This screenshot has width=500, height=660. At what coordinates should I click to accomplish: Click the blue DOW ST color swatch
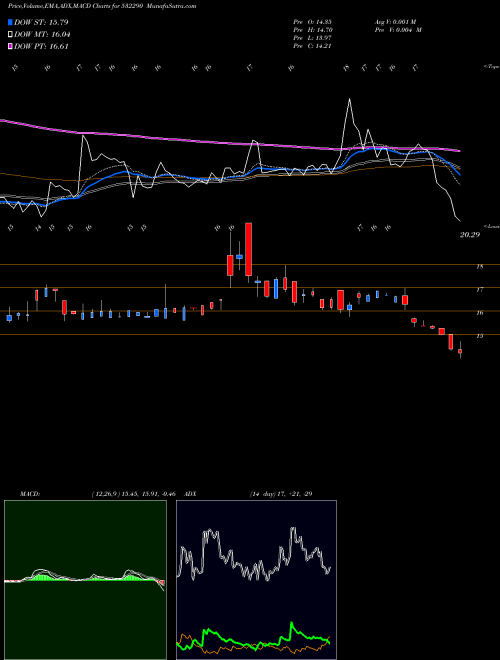click(11, 22)
